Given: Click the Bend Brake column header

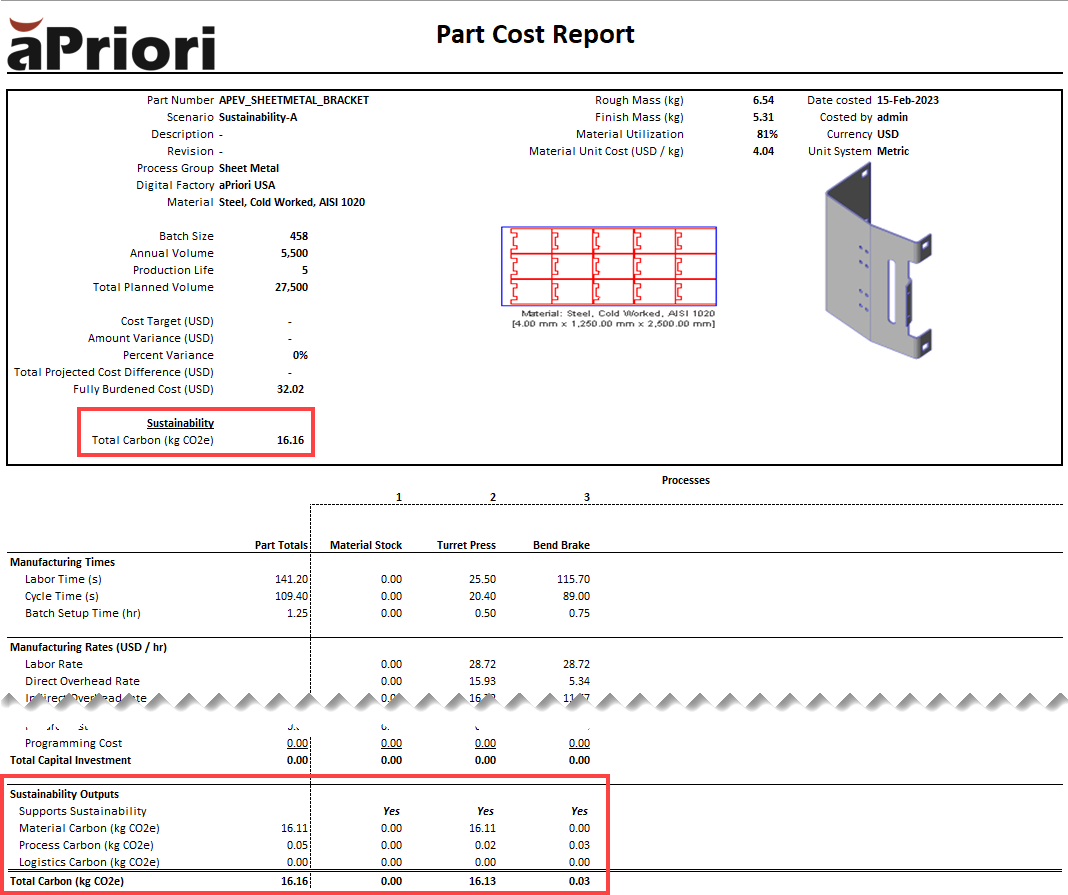Looking at the screenshot, I should 561,545.
